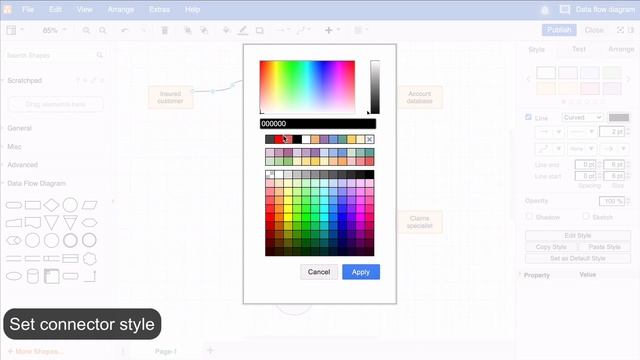Image resolution: width=640 pixels, height=360 pixels.
Task: Click the redo arrow icon
Action: coord(142,30)
